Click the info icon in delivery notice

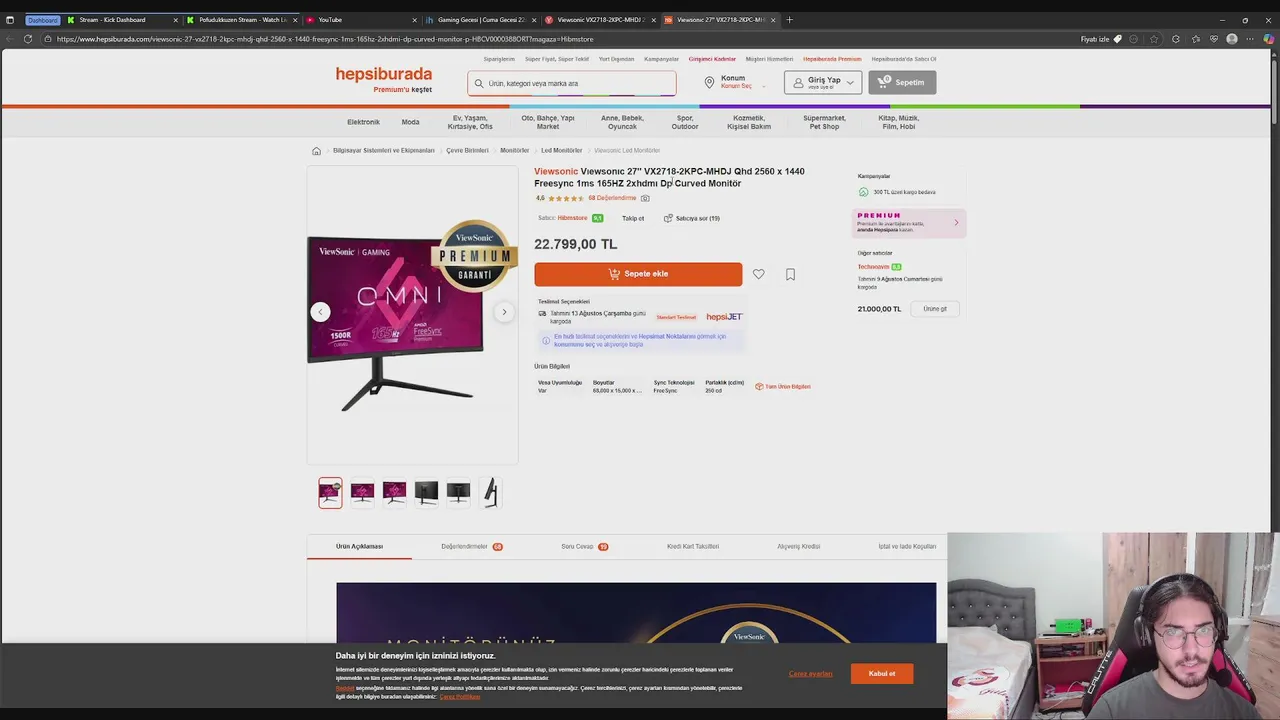click(x=546, y=340)
